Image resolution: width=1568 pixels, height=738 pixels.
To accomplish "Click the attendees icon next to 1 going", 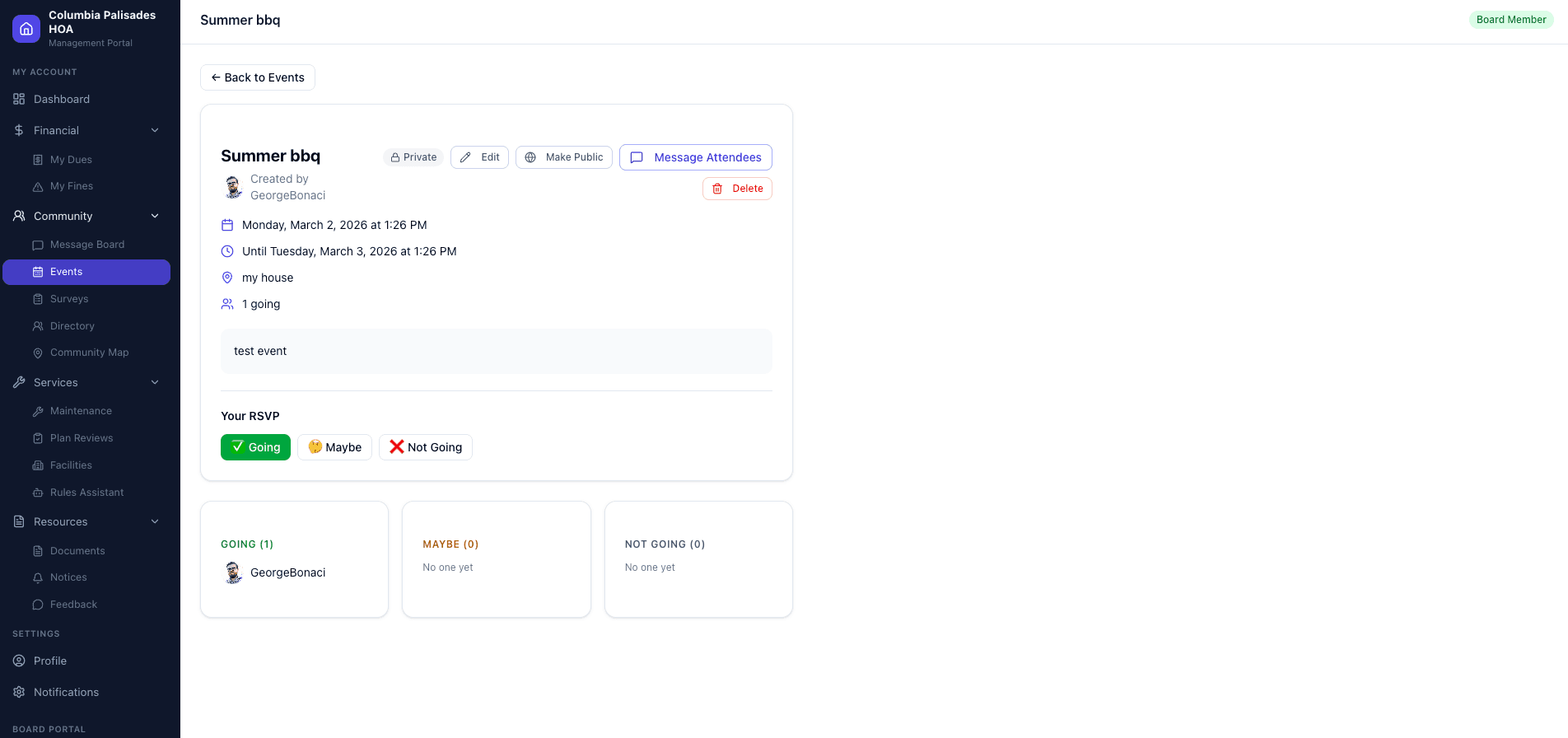I will (227, 304).
